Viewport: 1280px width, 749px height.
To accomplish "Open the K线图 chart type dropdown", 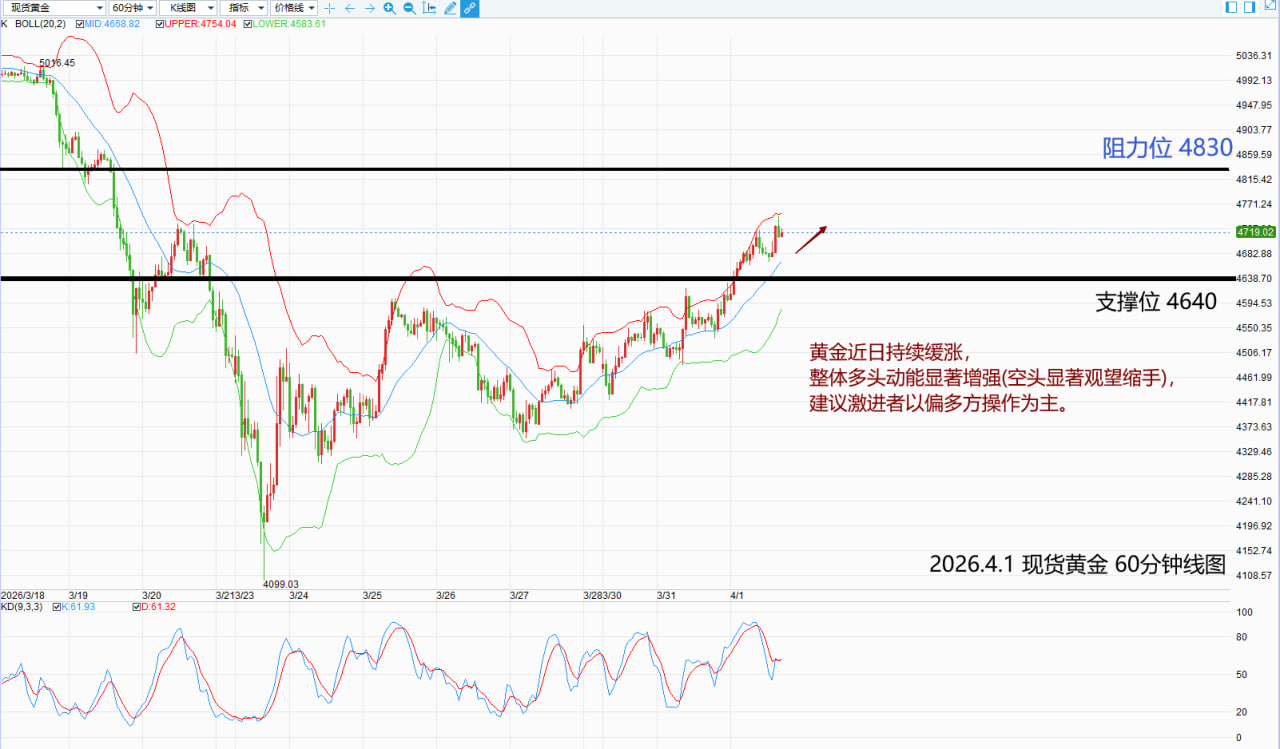I will click(187, 8).
